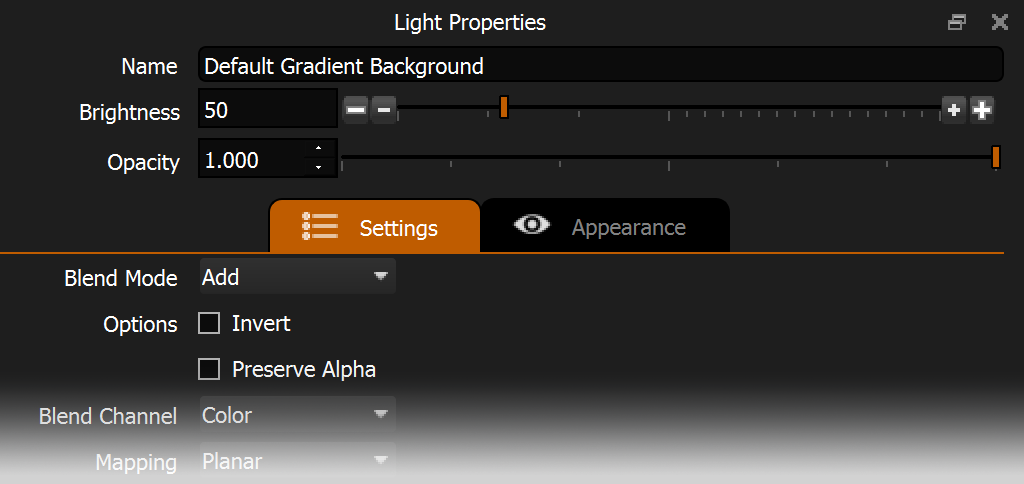1024x484 pixels.
Task: Click the eye icon on Appearance tab
Action: (532, 225)
